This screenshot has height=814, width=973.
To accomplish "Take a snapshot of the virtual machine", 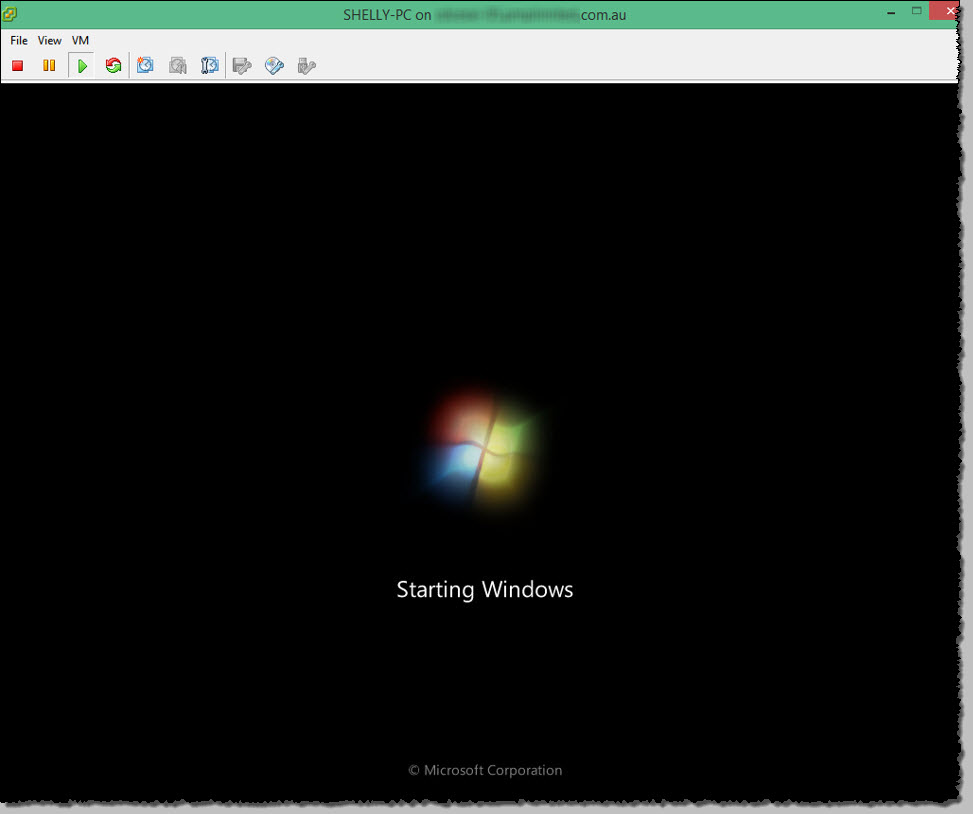I will pyautogui.click(x=145, y=65).
